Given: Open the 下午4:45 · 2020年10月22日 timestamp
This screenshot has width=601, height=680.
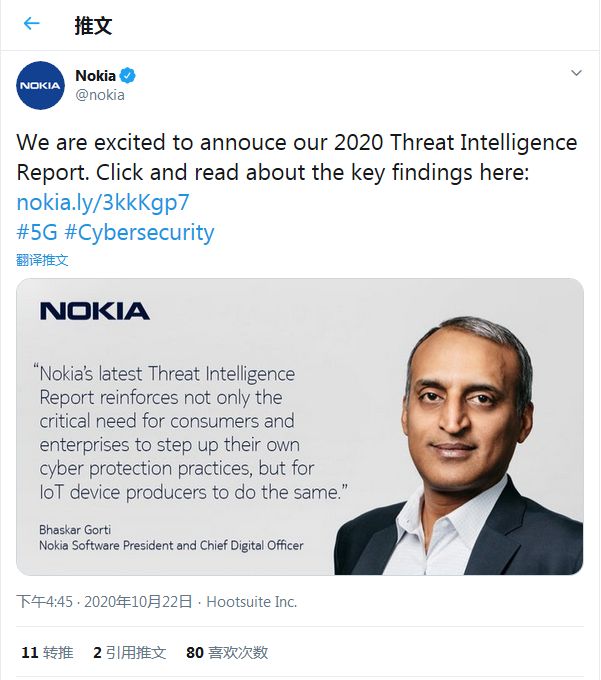Looking at the screenshot, I should point(104,602).
